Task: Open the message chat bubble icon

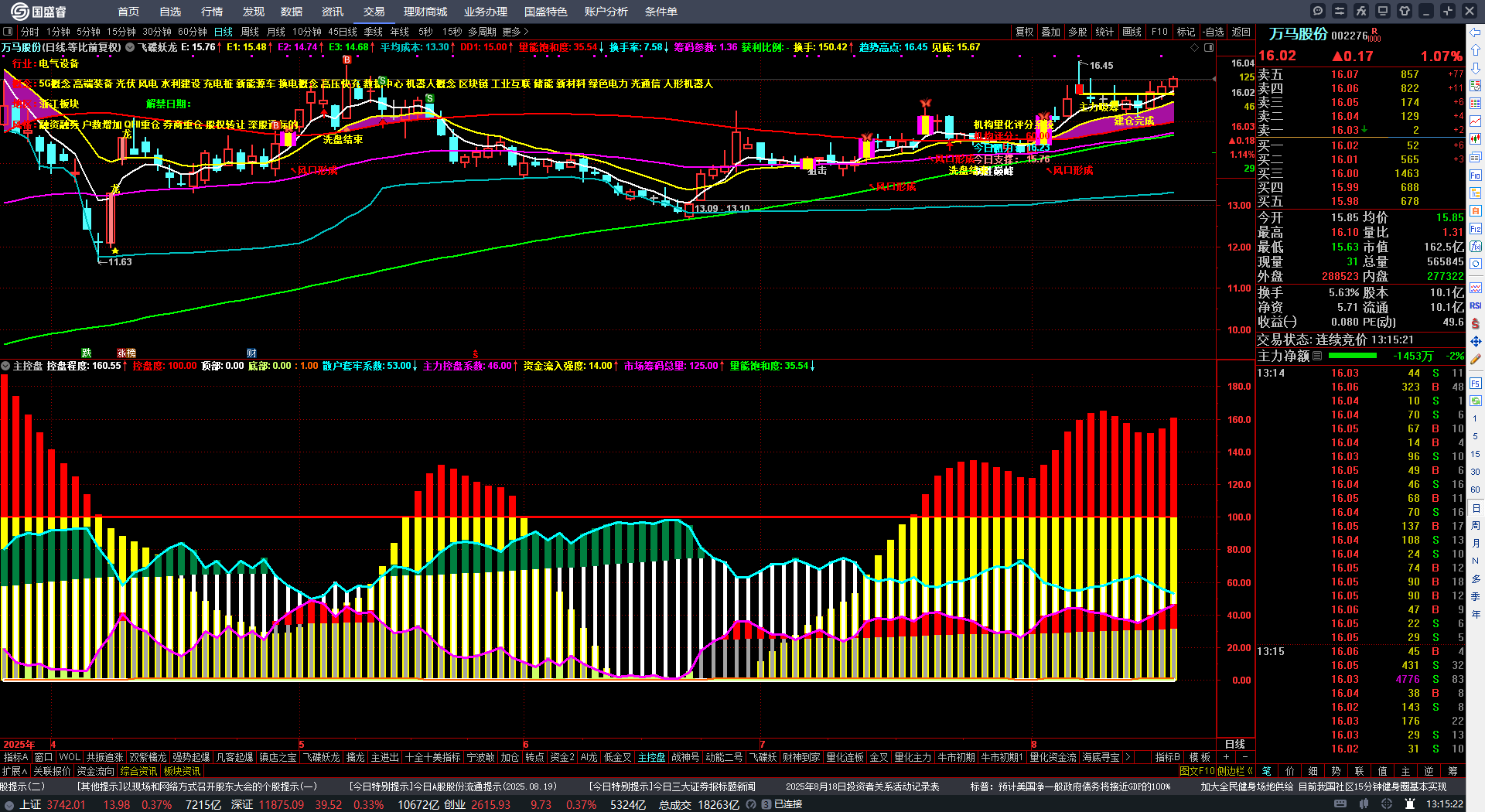Action: 1318,11
